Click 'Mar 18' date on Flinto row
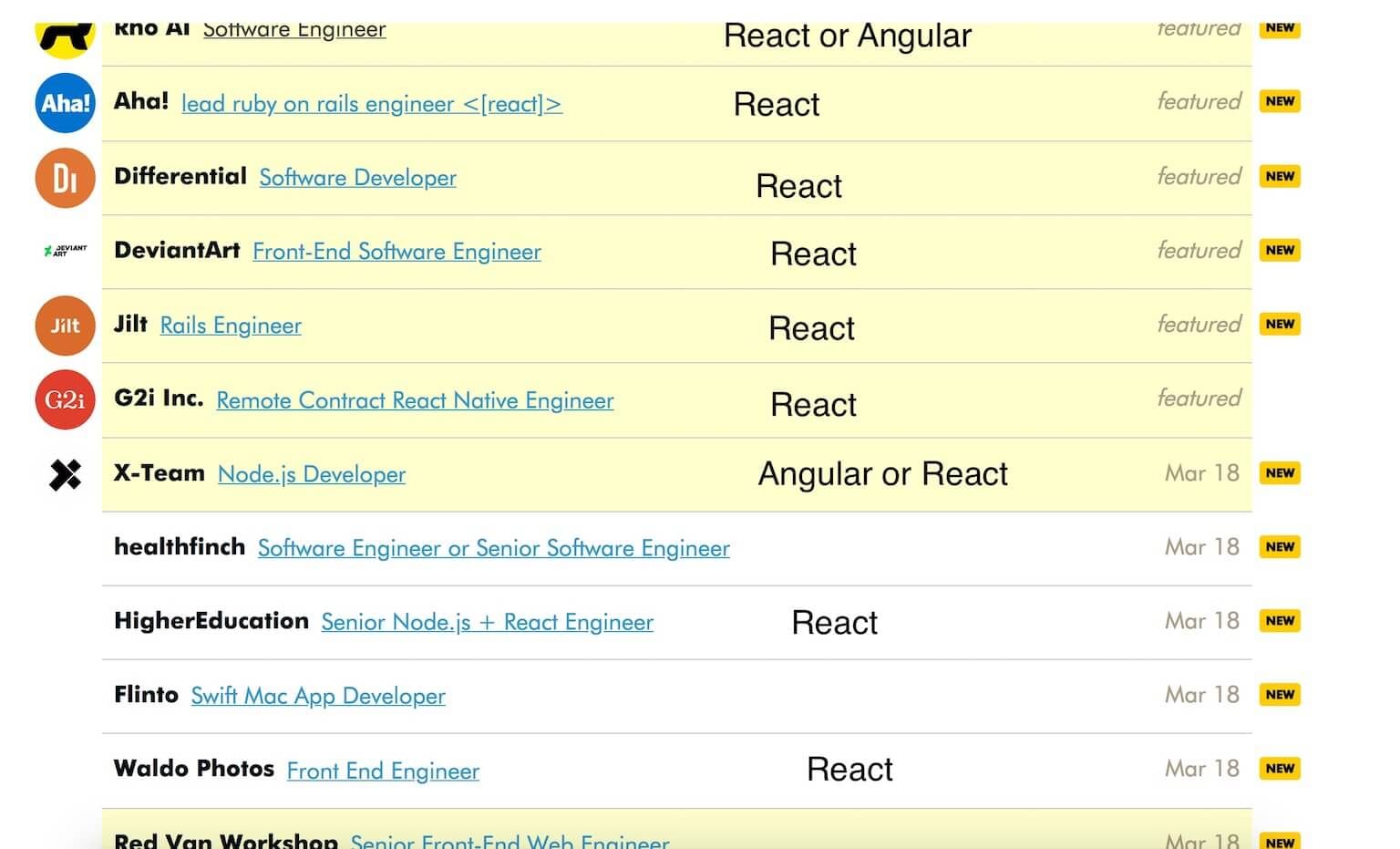Viewport: 1400px width, 849px height. click(x=1202, y=694)
